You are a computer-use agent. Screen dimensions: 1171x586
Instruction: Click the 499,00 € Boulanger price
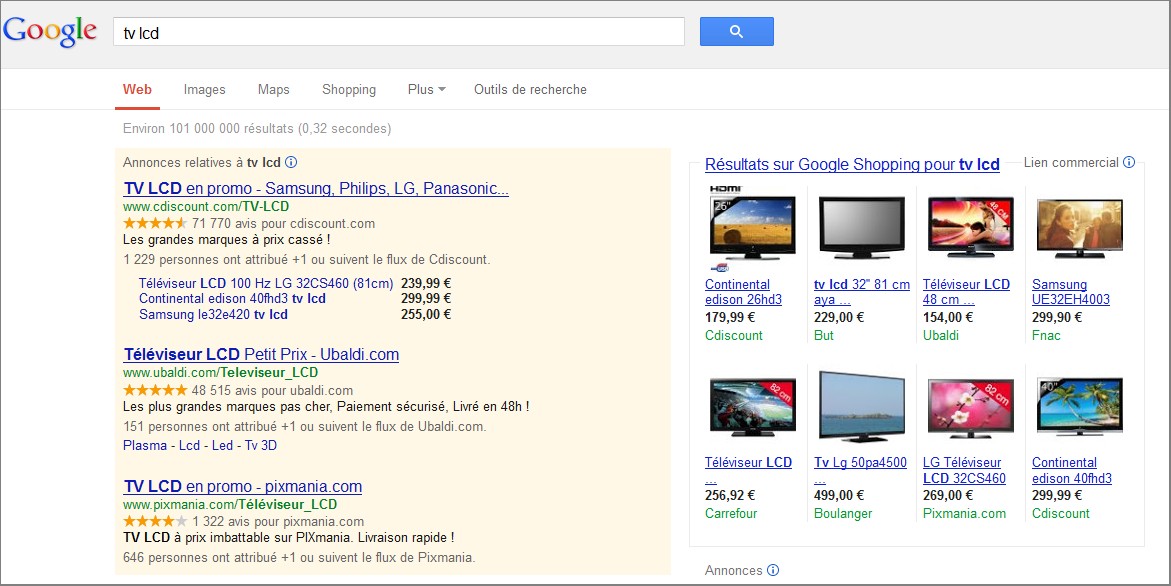[839, 496]
